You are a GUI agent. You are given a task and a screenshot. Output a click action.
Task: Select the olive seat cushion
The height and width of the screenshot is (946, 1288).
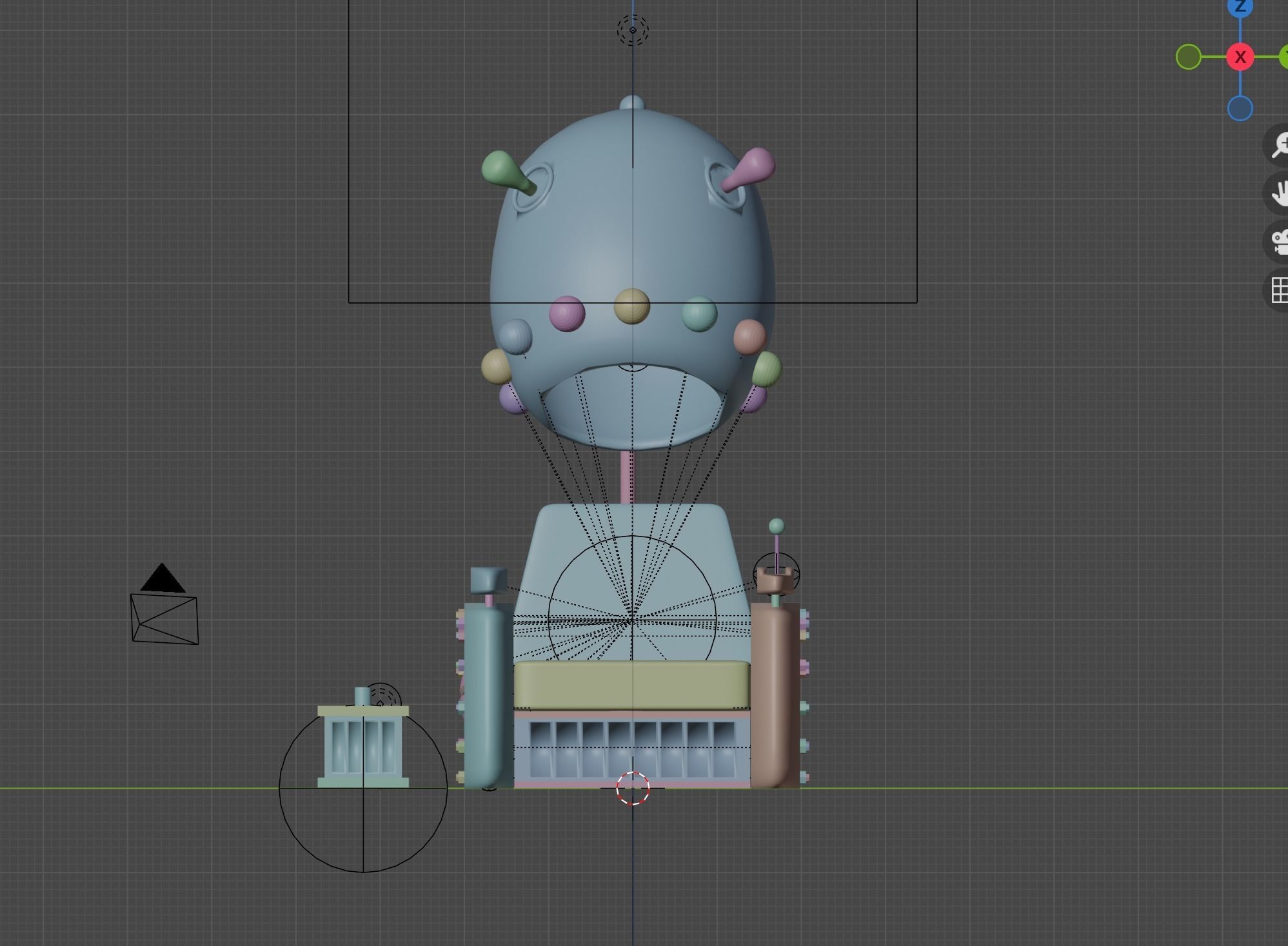coord(632,685)
